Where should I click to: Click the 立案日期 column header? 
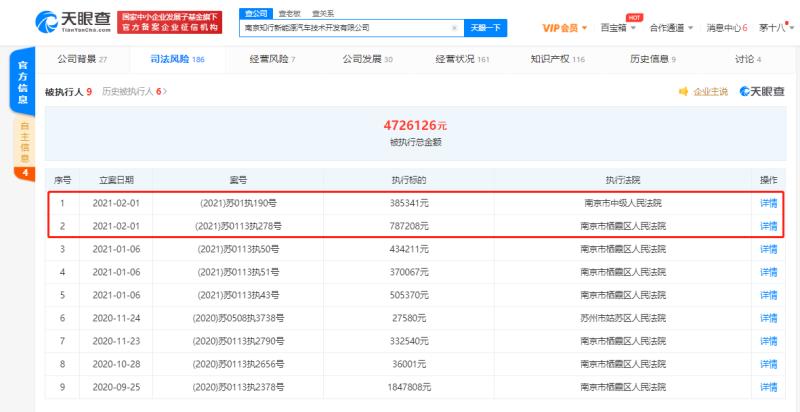116,180
